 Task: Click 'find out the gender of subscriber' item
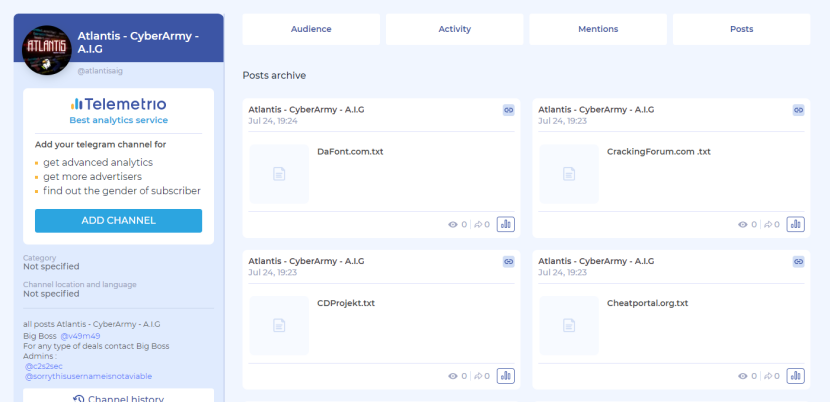122,191
